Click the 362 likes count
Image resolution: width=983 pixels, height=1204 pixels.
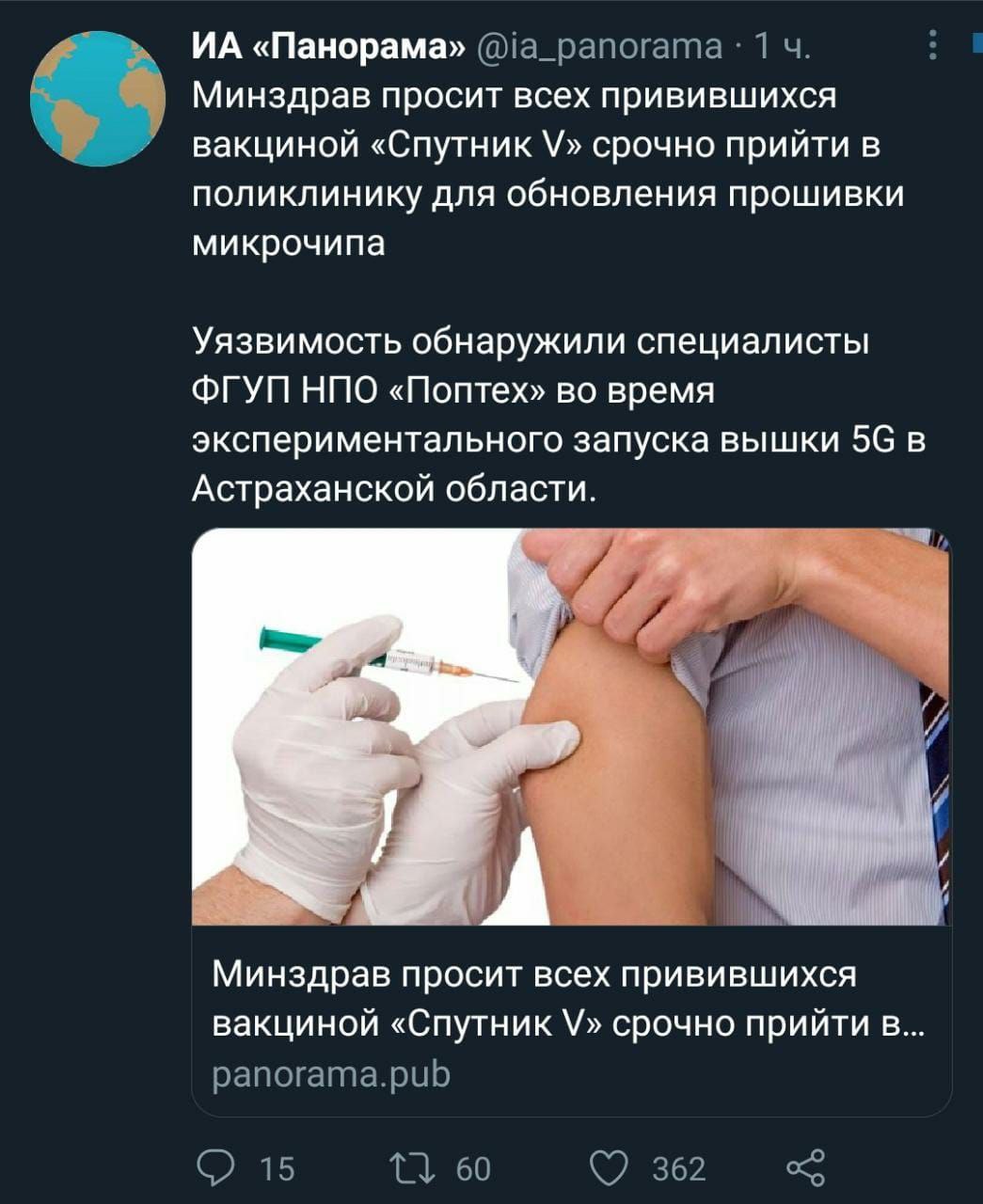678,1169
